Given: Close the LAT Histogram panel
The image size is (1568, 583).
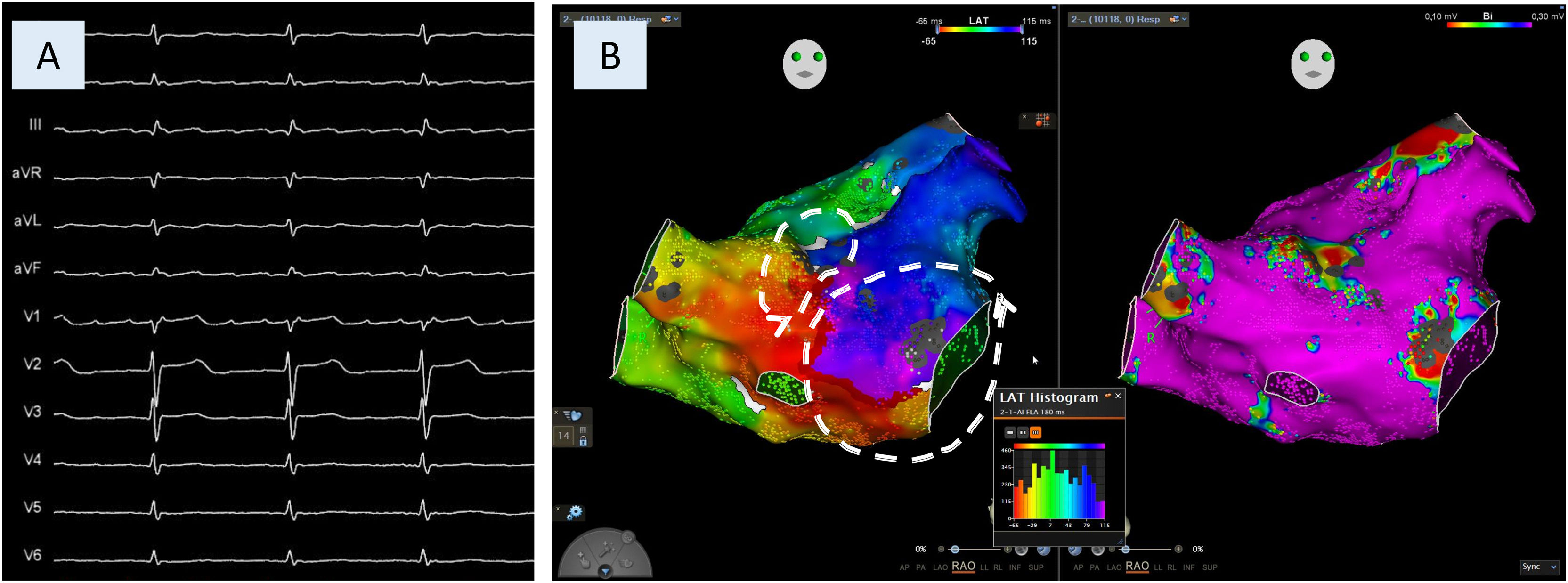Looking at the screenshot, I should (1118, 396).
